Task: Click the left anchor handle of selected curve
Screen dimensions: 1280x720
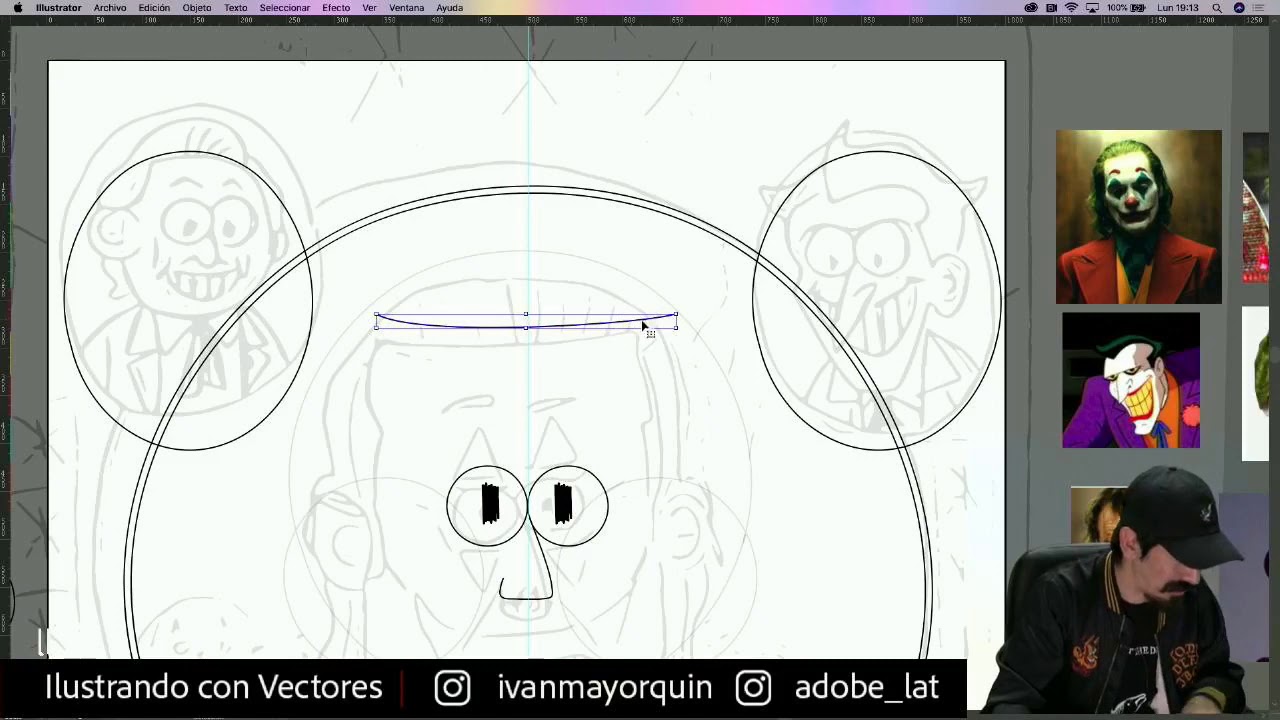Action: coord(376,315)
